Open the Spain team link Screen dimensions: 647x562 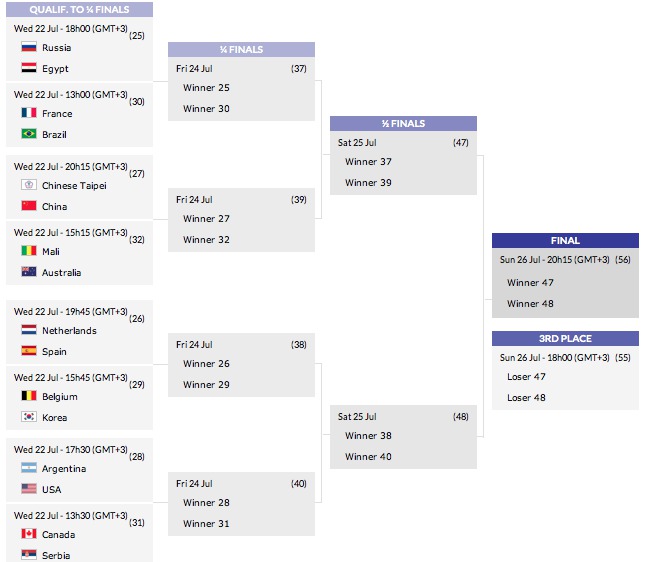[x=54, y=352]
